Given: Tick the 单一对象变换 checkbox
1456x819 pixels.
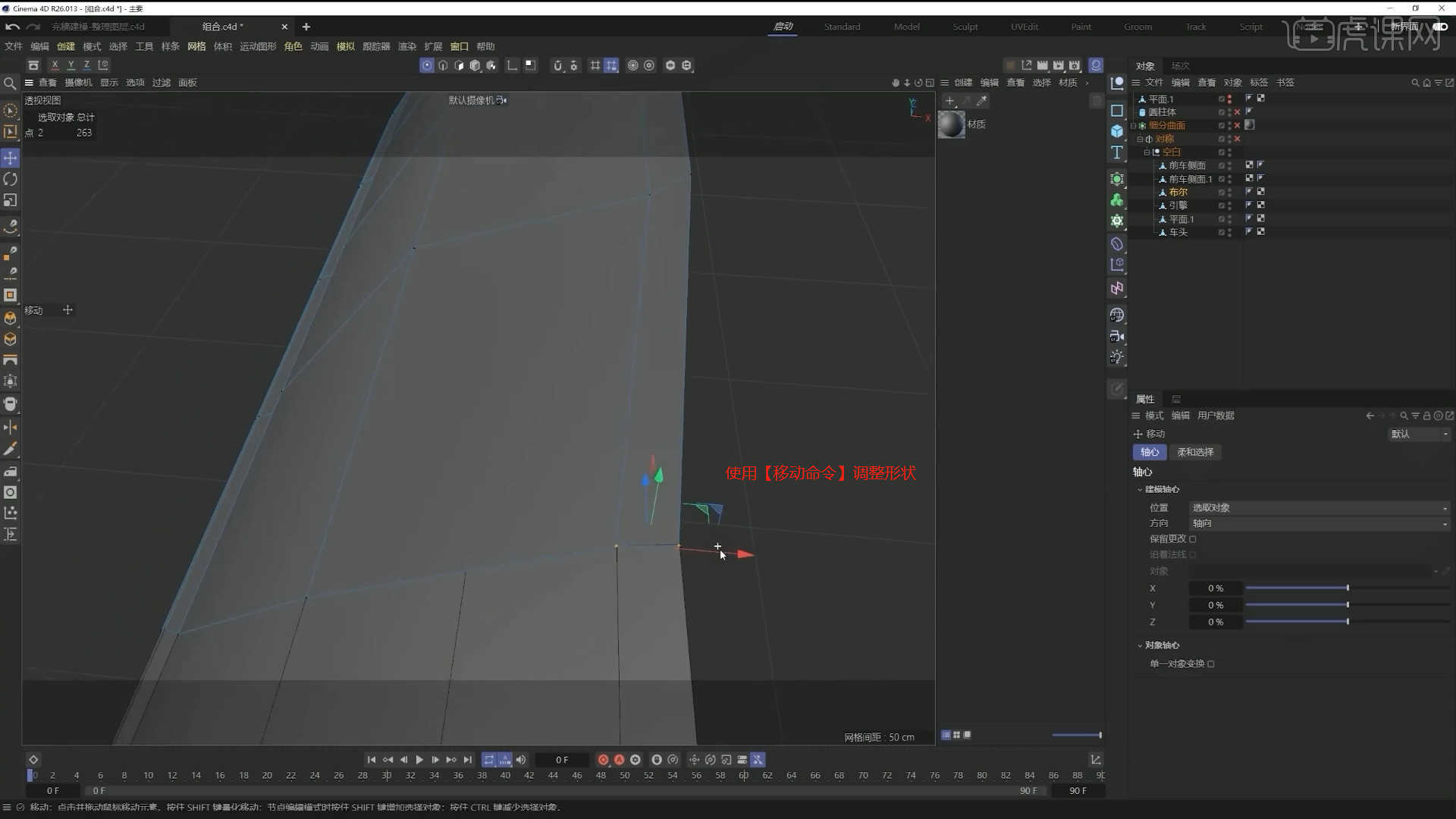Looking at the screenshot, I should pyautogui.click(x=1211, y=664).
